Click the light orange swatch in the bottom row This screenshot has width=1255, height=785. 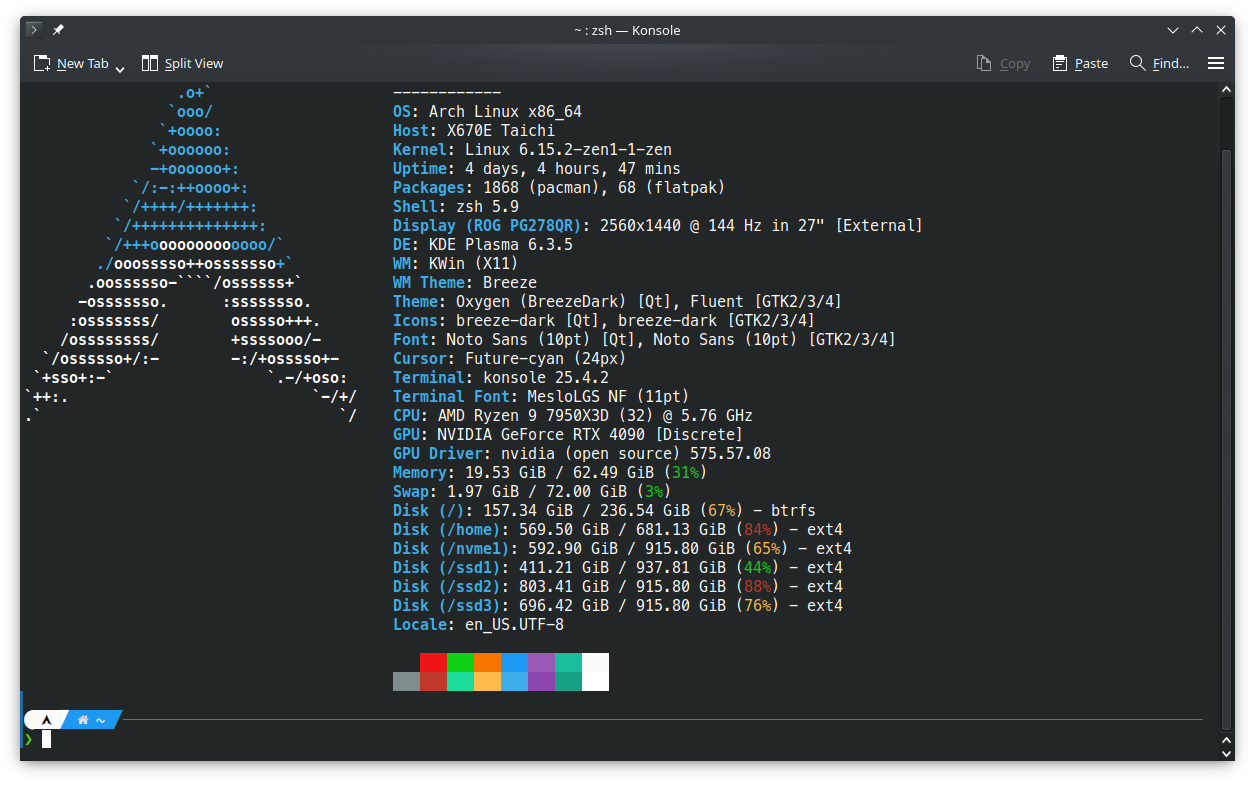click(487, 681)
